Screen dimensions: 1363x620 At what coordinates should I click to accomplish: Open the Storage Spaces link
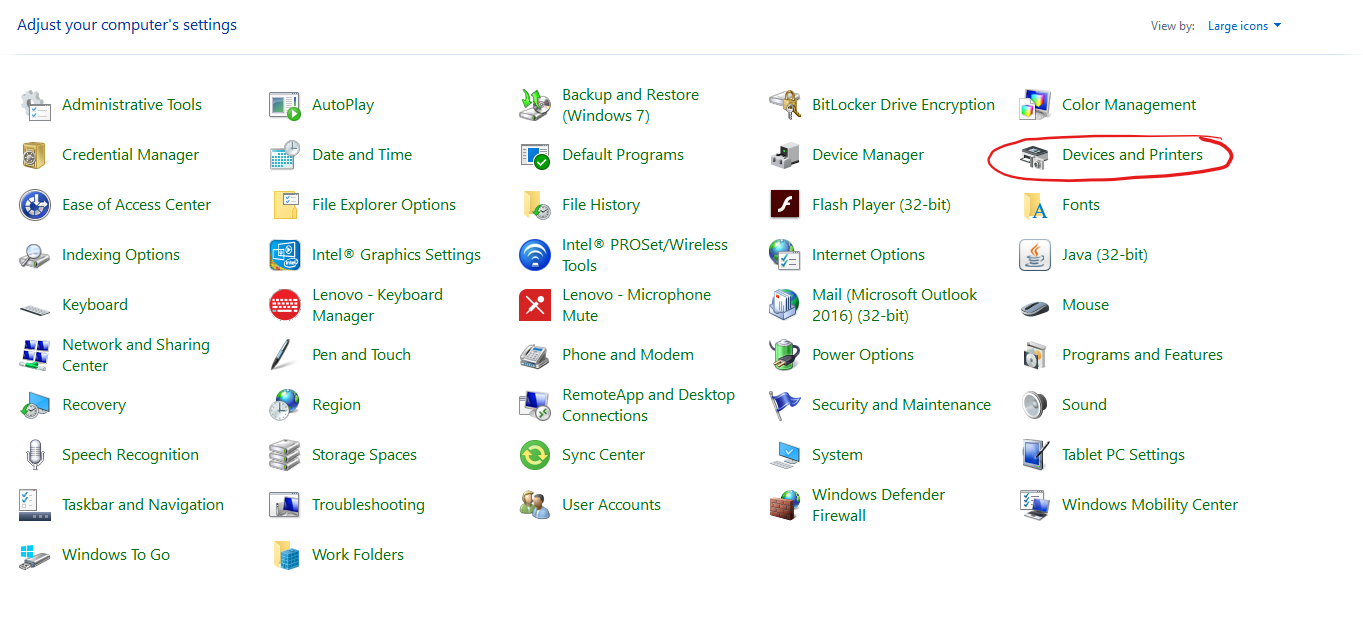(364, 455)
